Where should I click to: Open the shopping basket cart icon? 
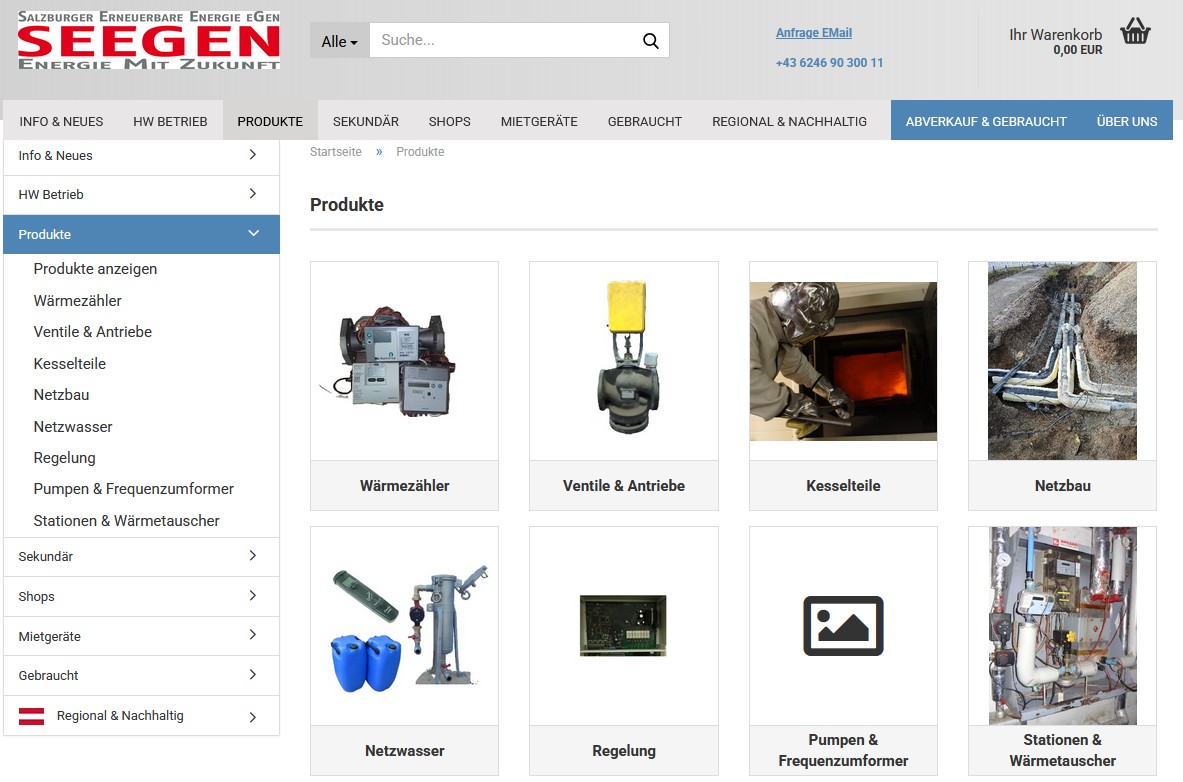(1135, 32)
